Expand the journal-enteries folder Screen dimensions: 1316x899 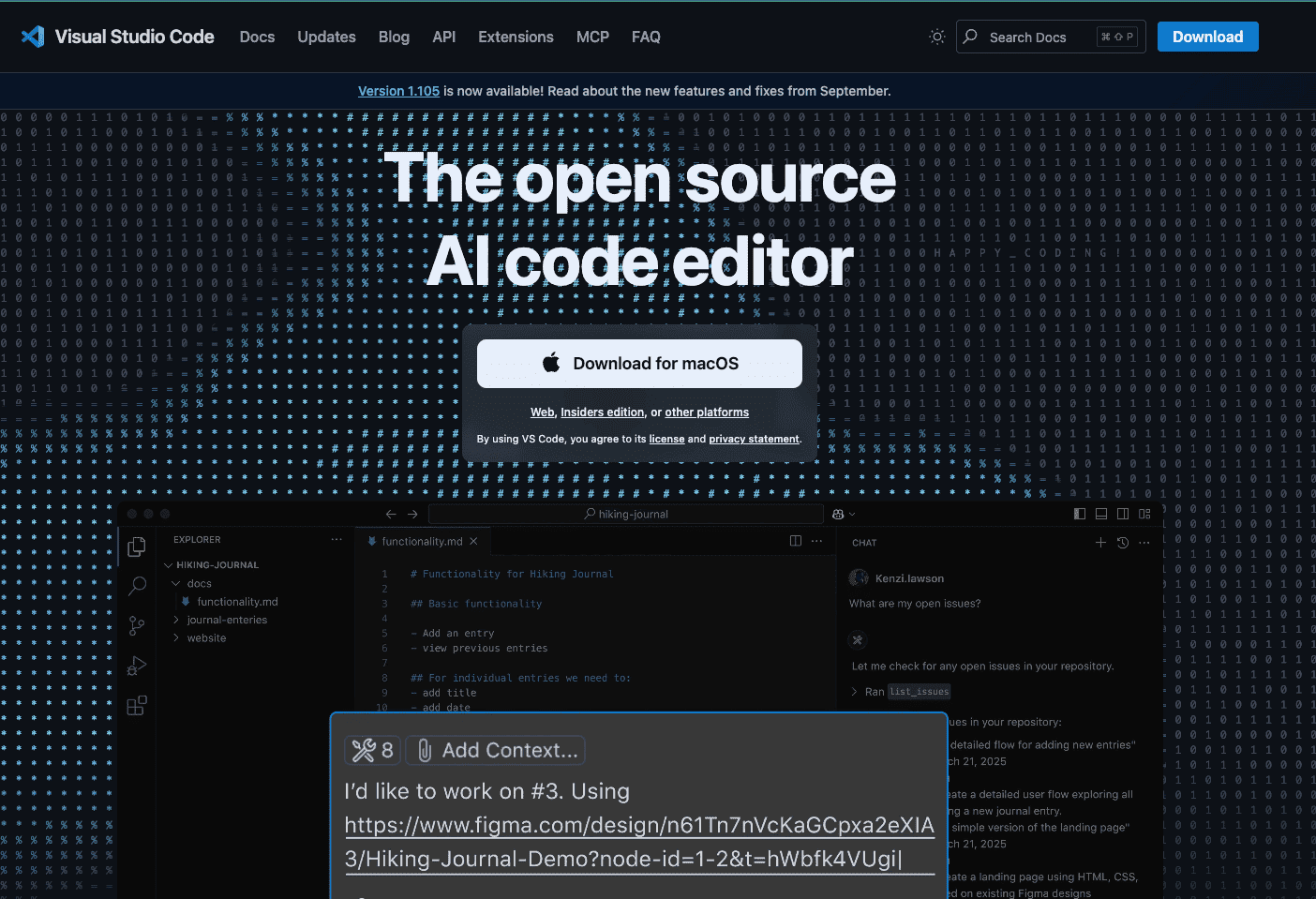[176, 620]
